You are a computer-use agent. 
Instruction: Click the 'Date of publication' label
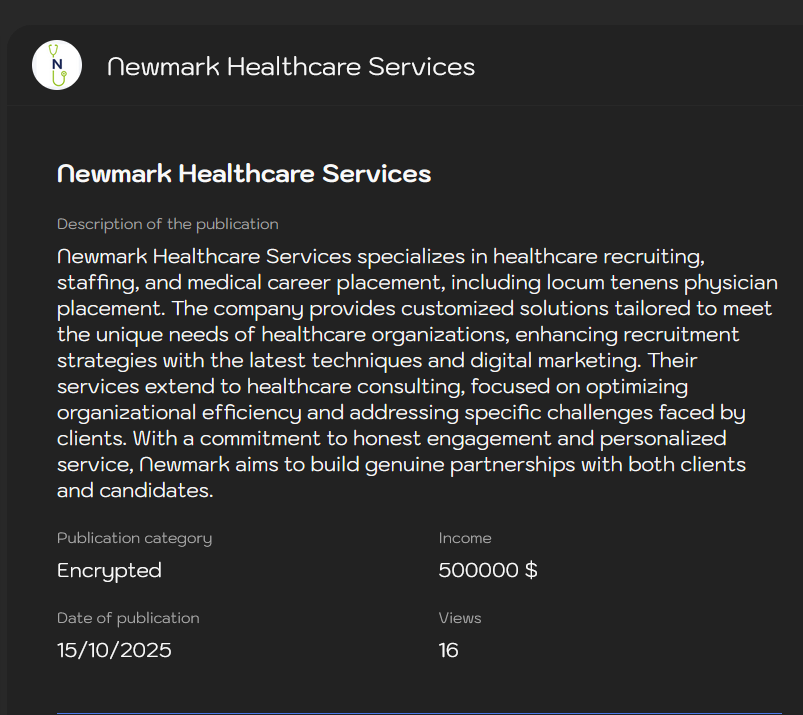coord(128,618)
